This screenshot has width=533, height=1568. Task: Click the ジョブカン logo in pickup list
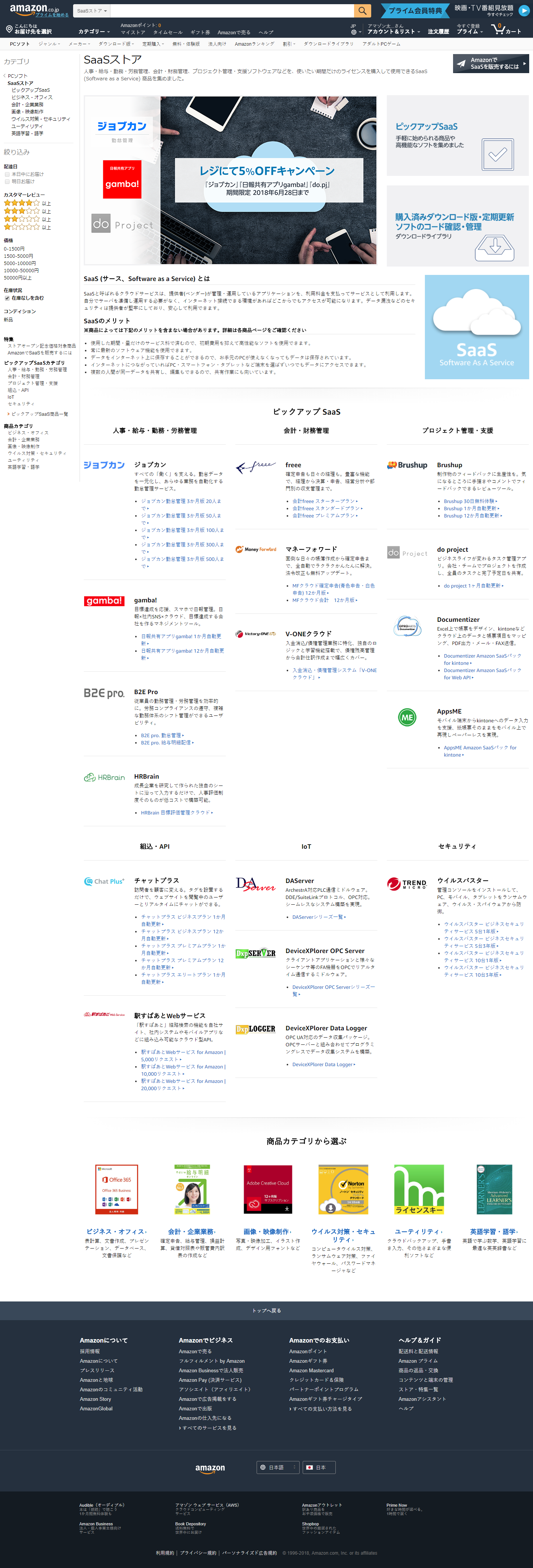104,465
